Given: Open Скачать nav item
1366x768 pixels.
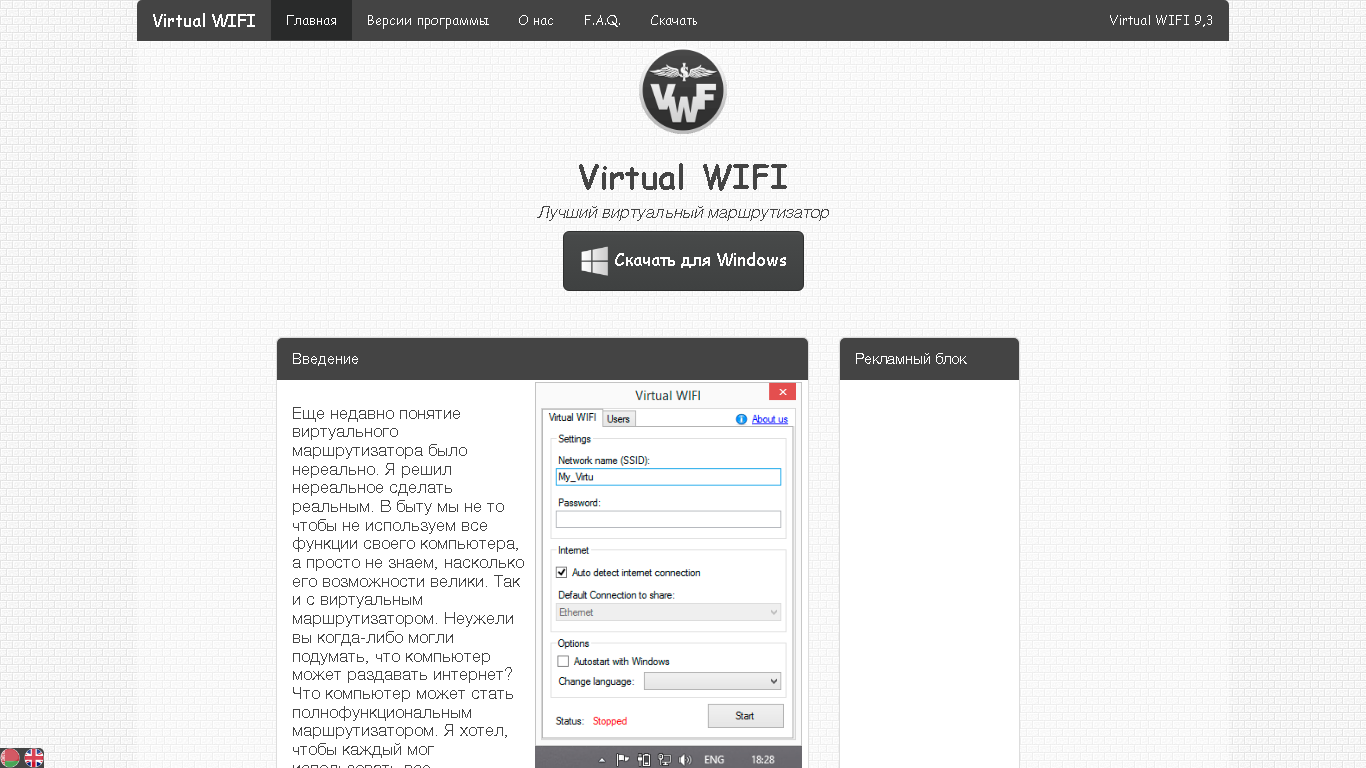Looking at the screenshot, I should 674,20.
